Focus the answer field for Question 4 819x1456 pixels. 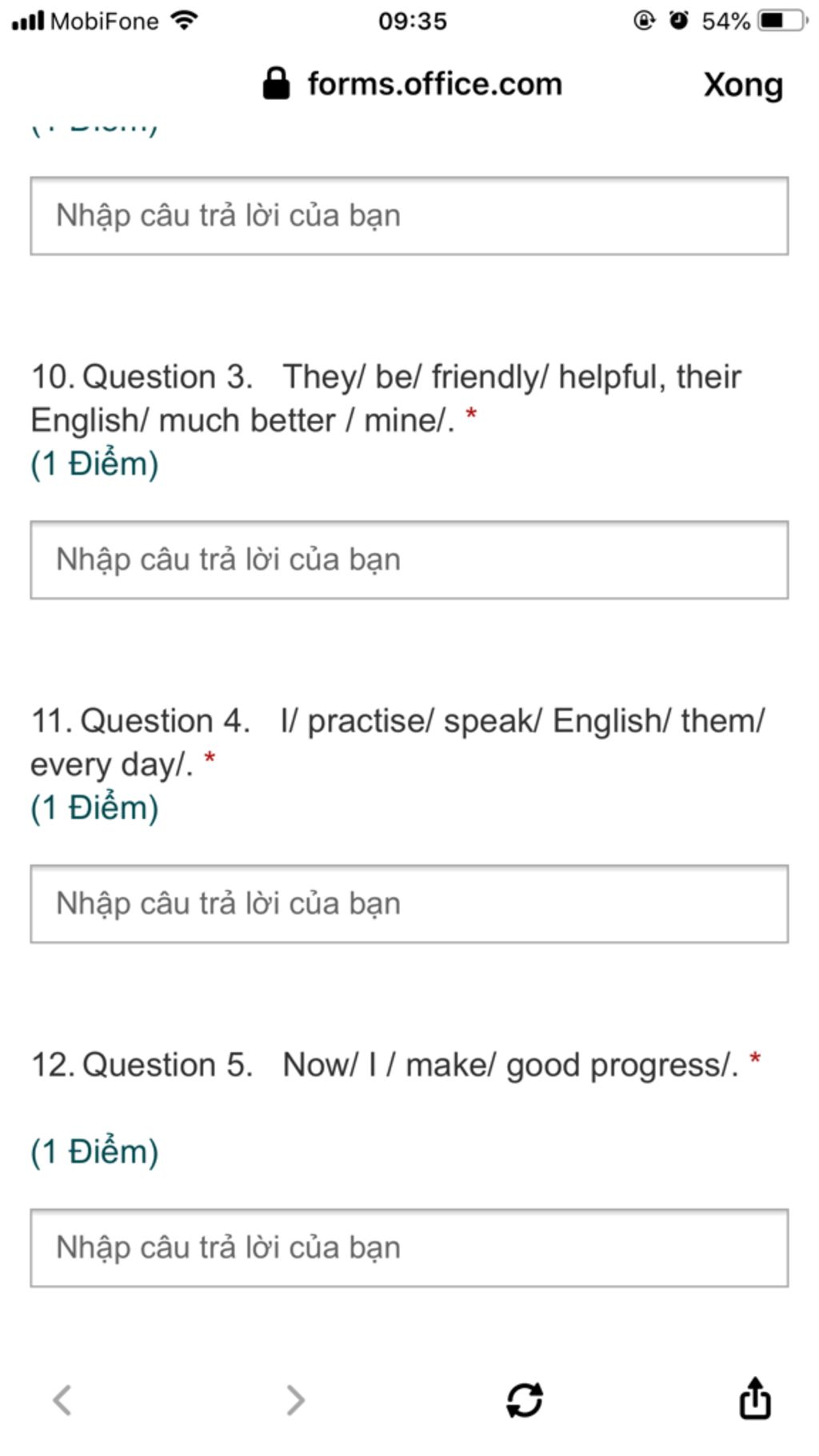click(x=409, y=904)
